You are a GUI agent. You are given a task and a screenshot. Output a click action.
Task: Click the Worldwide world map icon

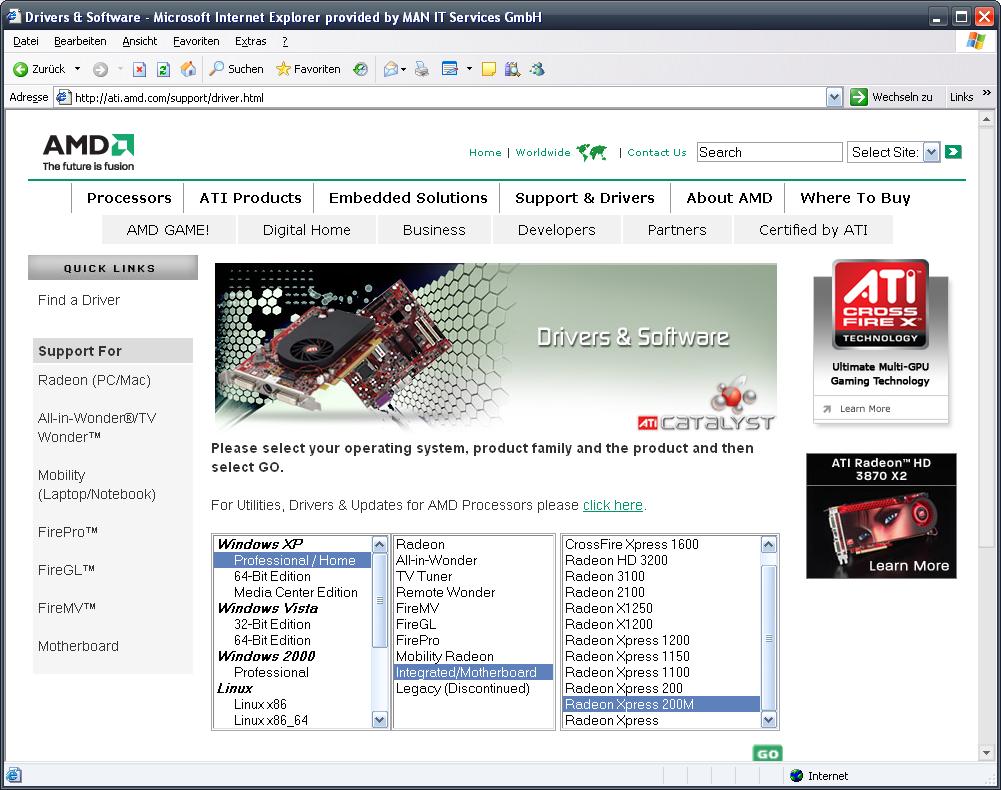click(592, 152)
